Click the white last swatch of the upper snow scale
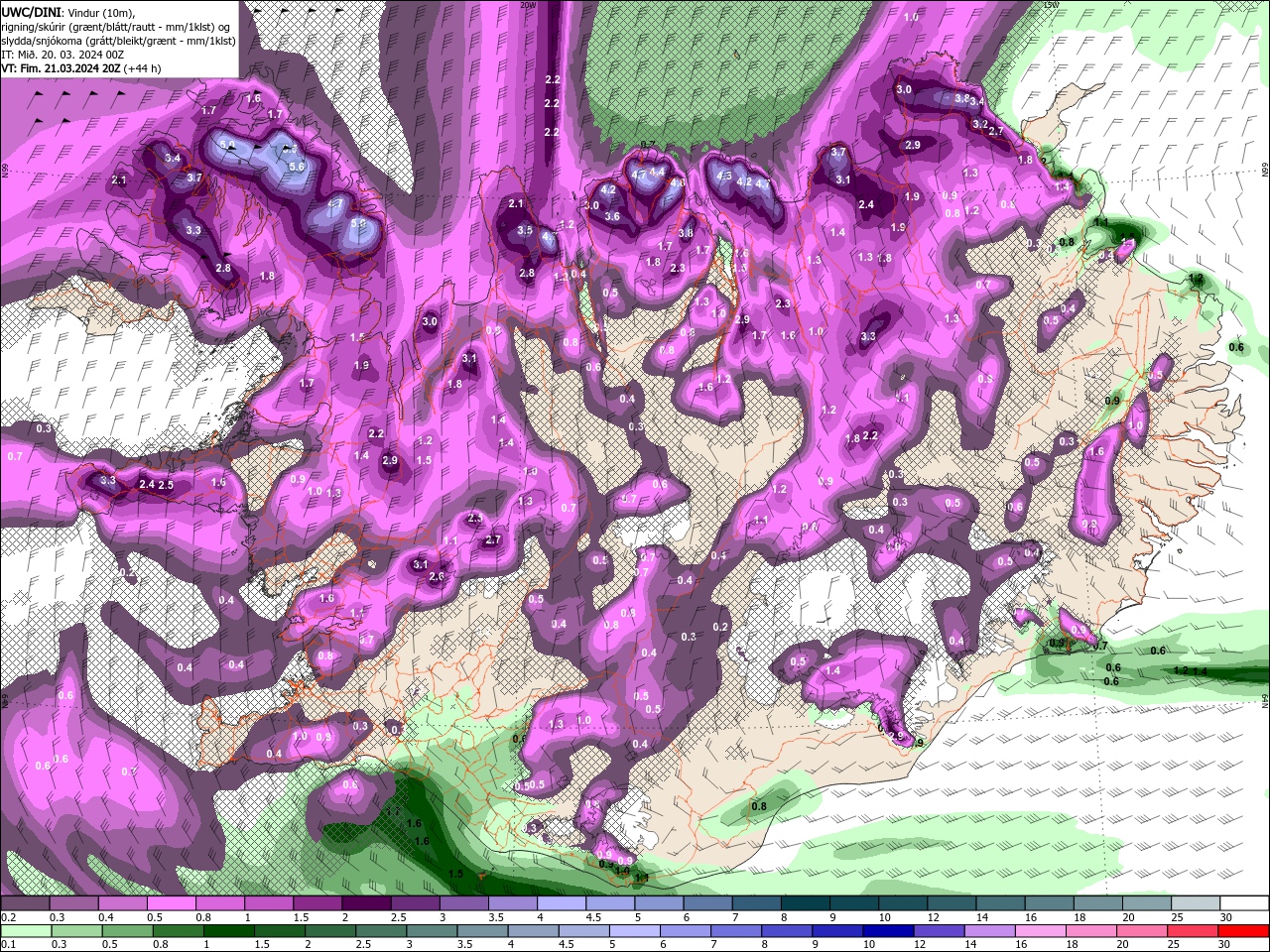Screen dimensions: 1270x952 point(1245,903)
